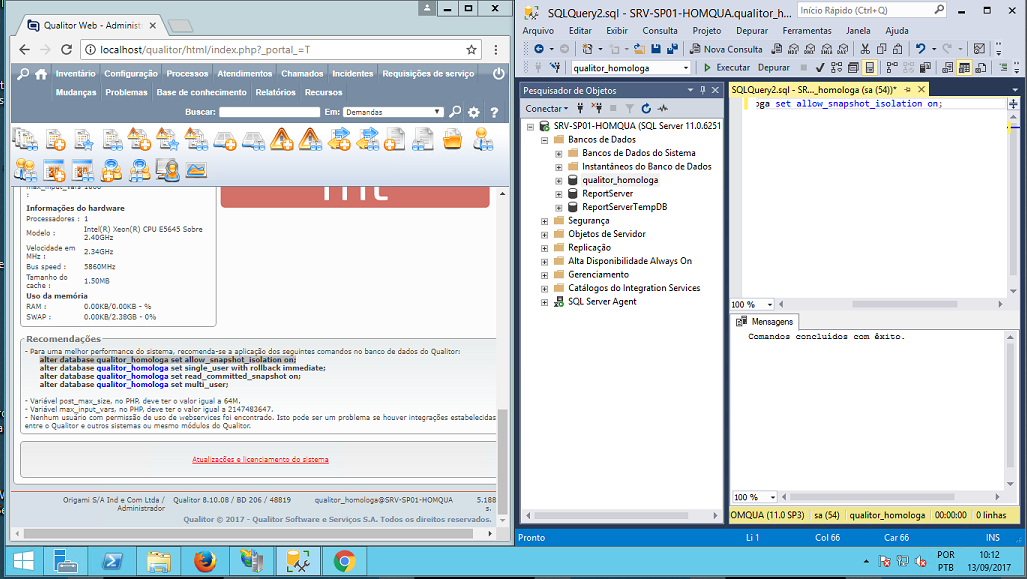Click the Chrome address bar URL
This screenshot has height=579, width=1027.
205,50
